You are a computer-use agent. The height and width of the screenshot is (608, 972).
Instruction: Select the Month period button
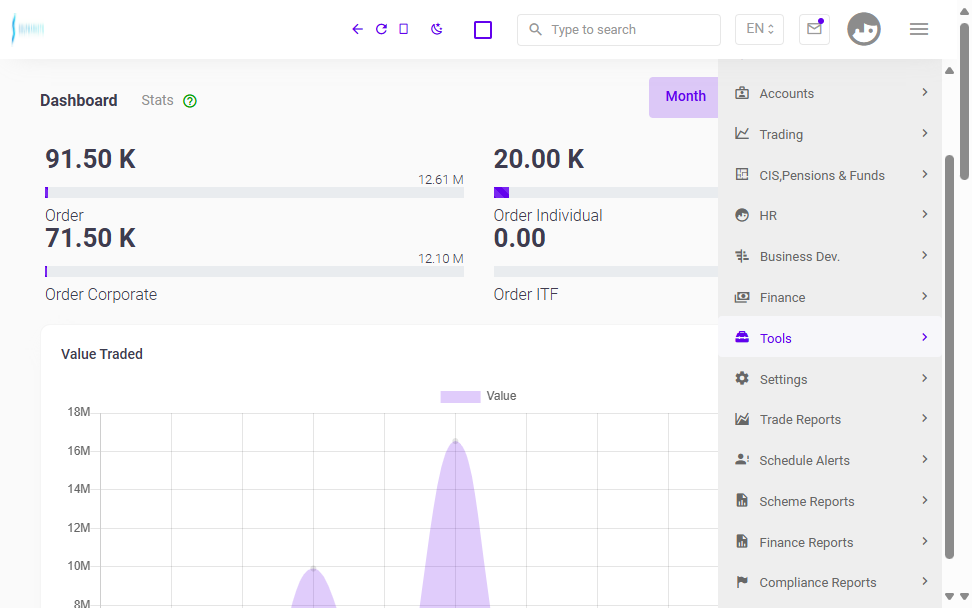click(x=684, y=97)
